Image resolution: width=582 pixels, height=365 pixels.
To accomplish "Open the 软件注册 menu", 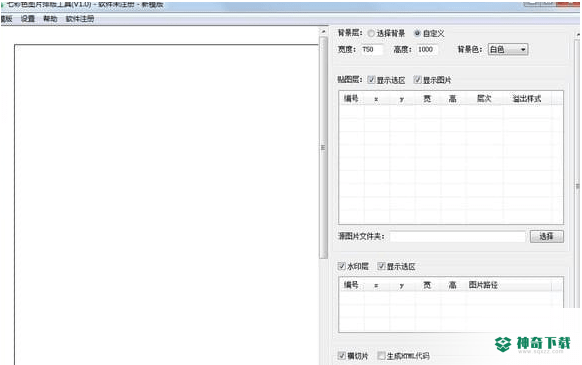I will [x=80, y=19].
